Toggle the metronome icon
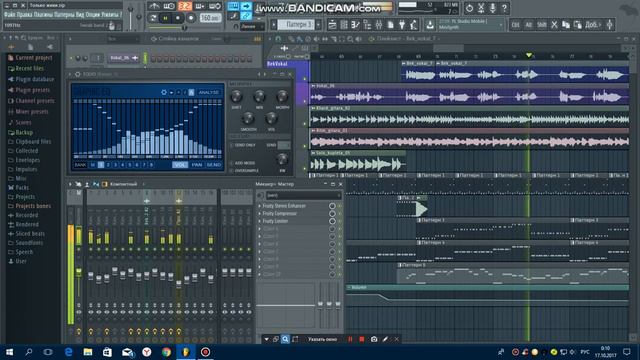640x360 pixels. (154, 6)
